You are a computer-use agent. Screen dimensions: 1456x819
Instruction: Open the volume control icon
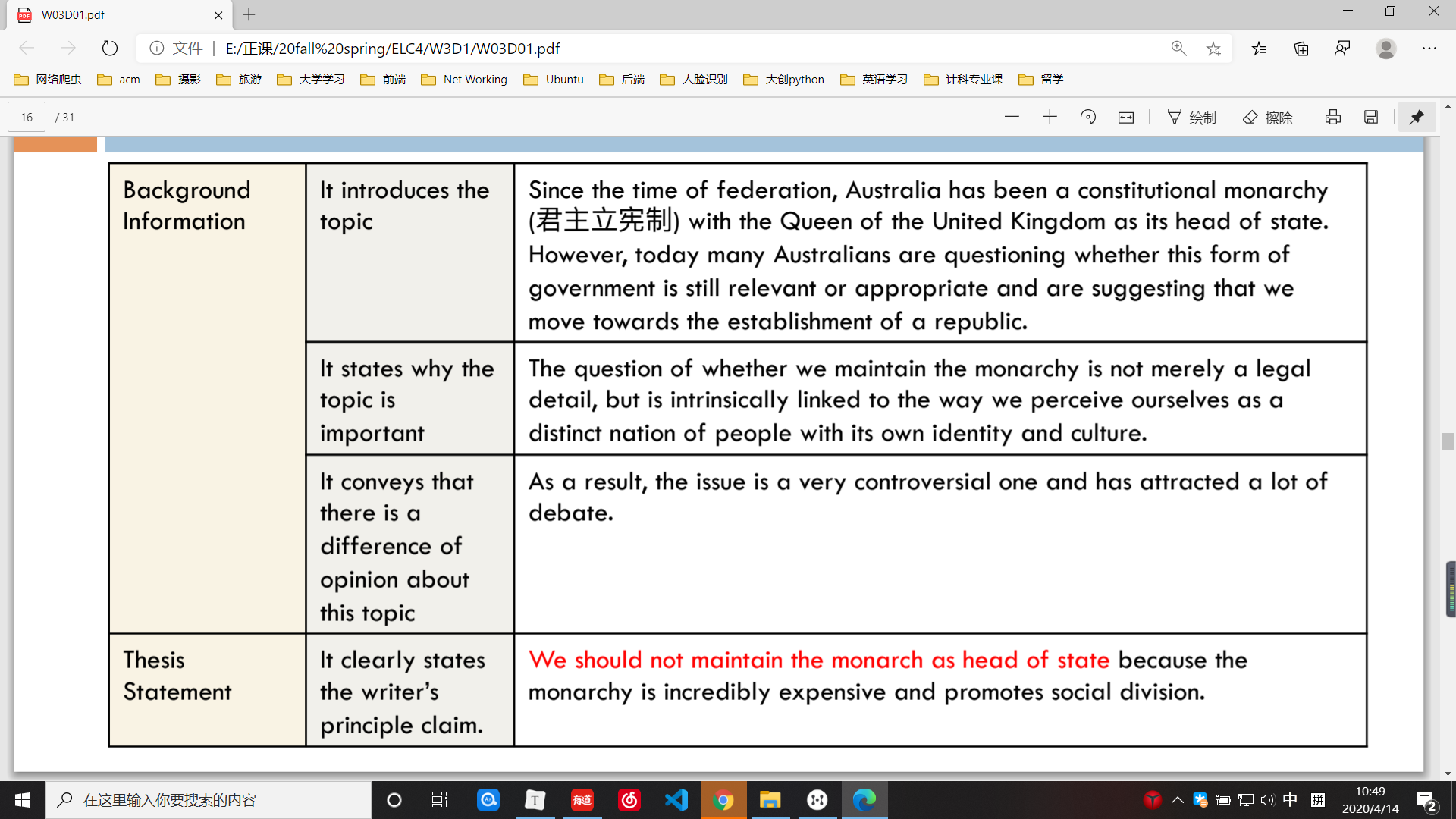pos(1268,800)
